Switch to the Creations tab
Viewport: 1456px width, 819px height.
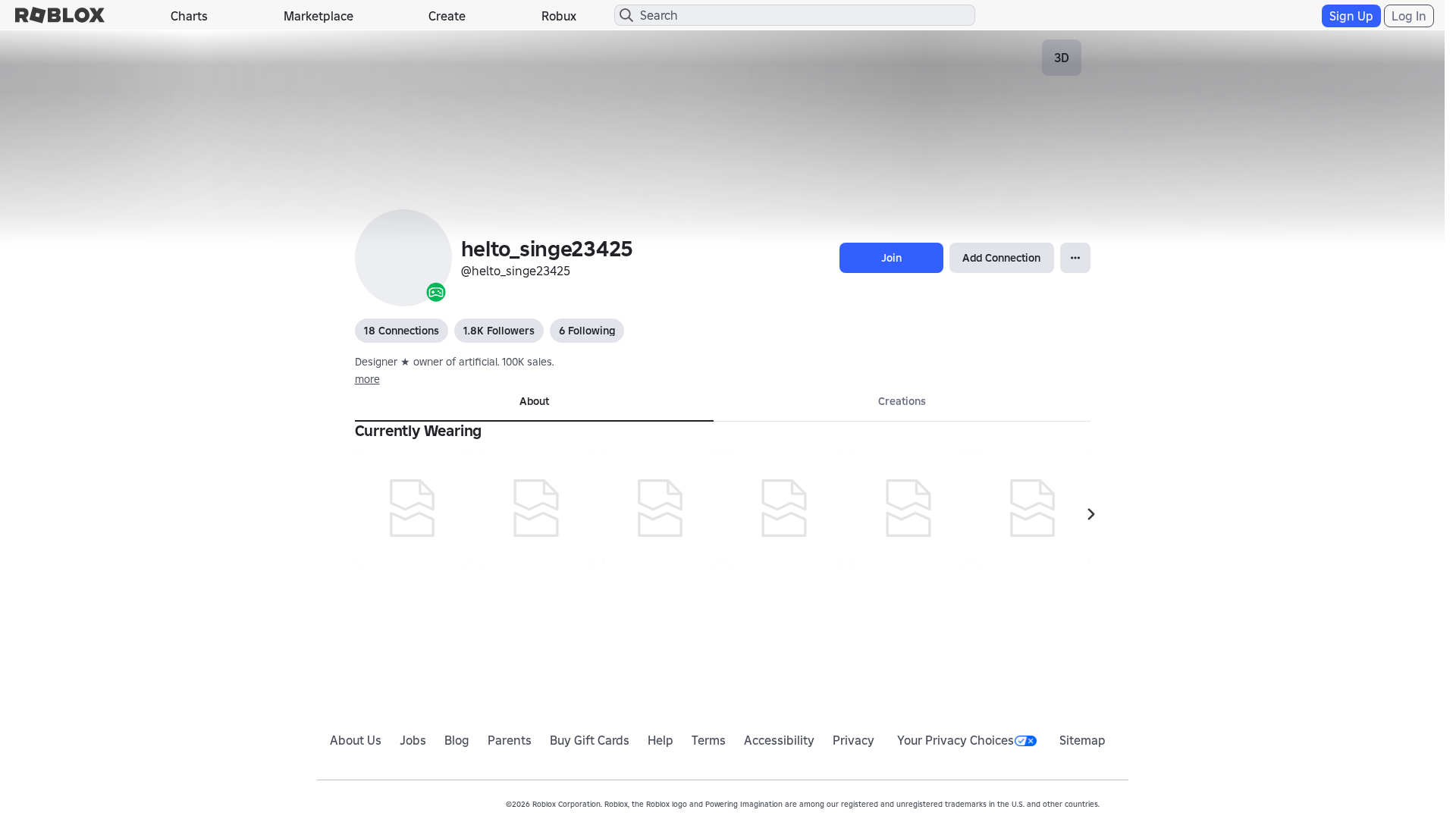tap(902, 402)
